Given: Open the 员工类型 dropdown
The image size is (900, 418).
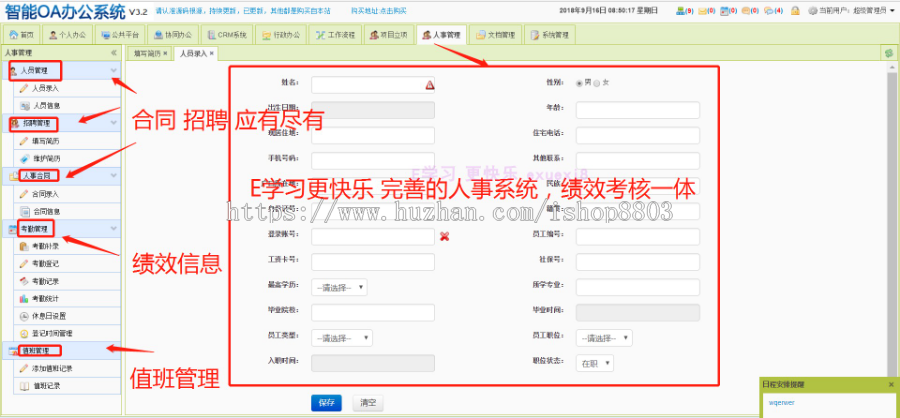Looking at the screenshot, I should coord(342,338).
